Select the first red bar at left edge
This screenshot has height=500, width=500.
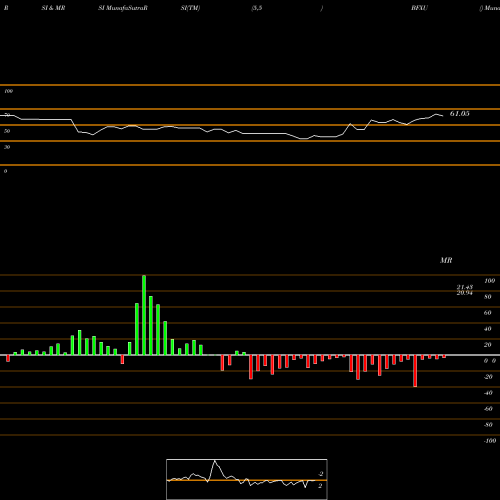8,358
